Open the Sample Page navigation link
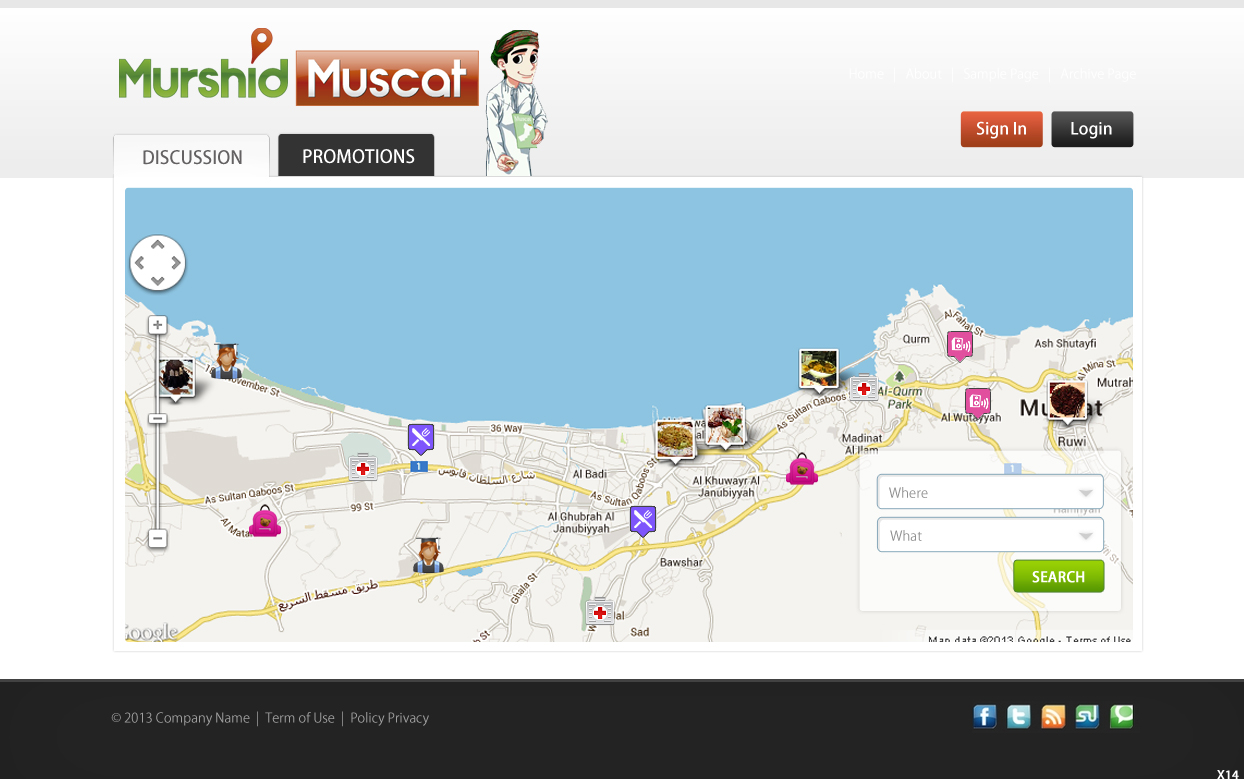This screenshot has height=779, width=1244. [1001, 74]
